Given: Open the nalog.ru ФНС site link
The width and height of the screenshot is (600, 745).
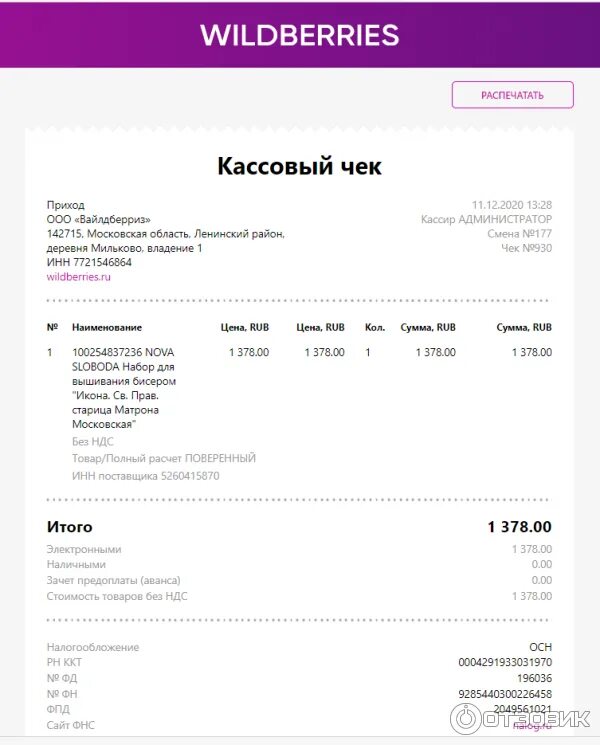Looking at the screenshot, I should (533, 725).
